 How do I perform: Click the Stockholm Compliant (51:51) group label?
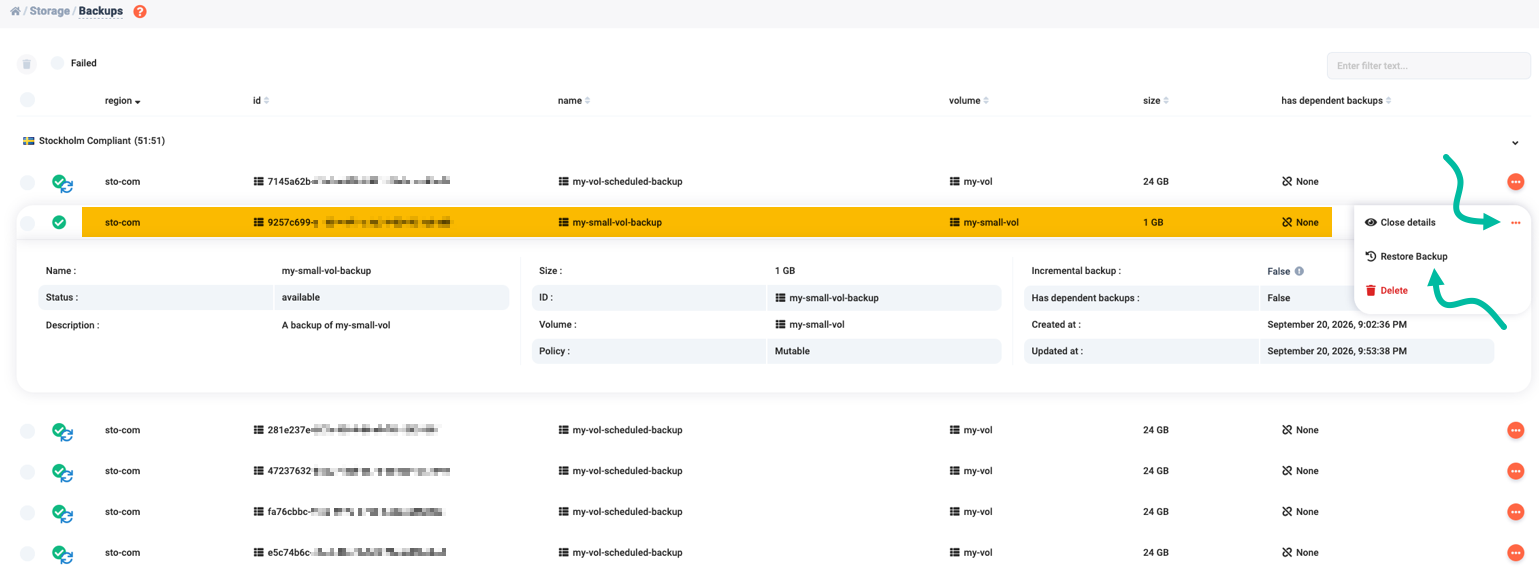click(102, 141)
